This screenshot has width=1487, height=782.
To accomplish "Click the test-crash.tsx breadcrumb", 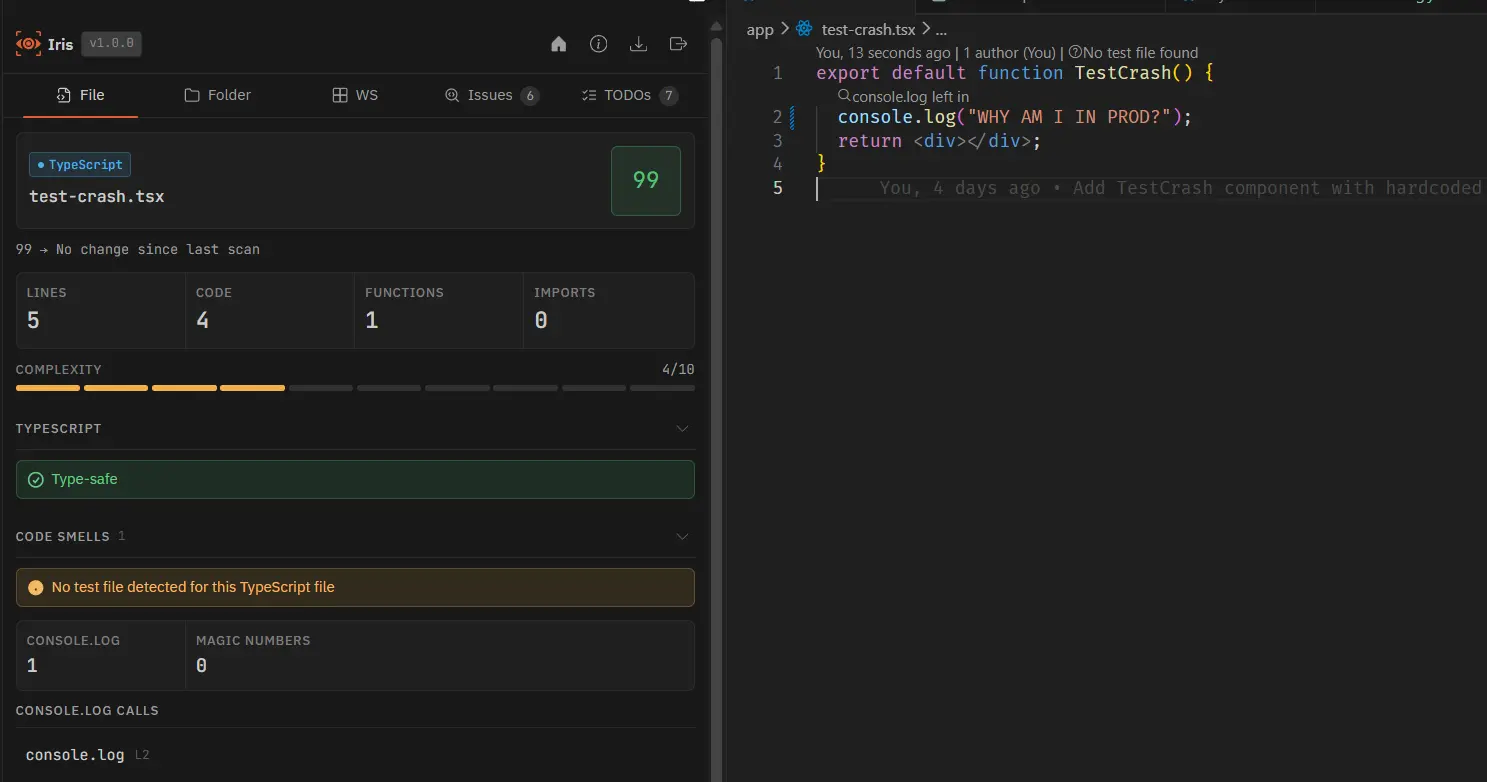I will click(868, 30).
